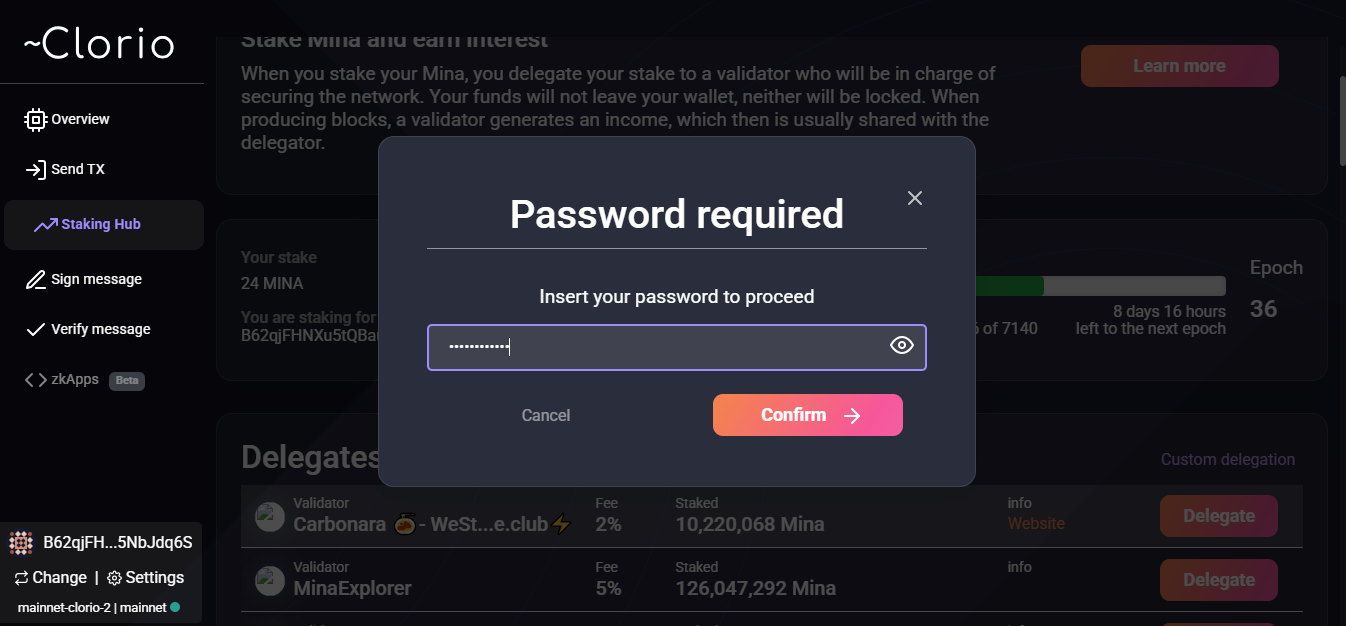Open the Carbonara validator Website link
The image size is (1346, 626).
(x=1036, y=524)
